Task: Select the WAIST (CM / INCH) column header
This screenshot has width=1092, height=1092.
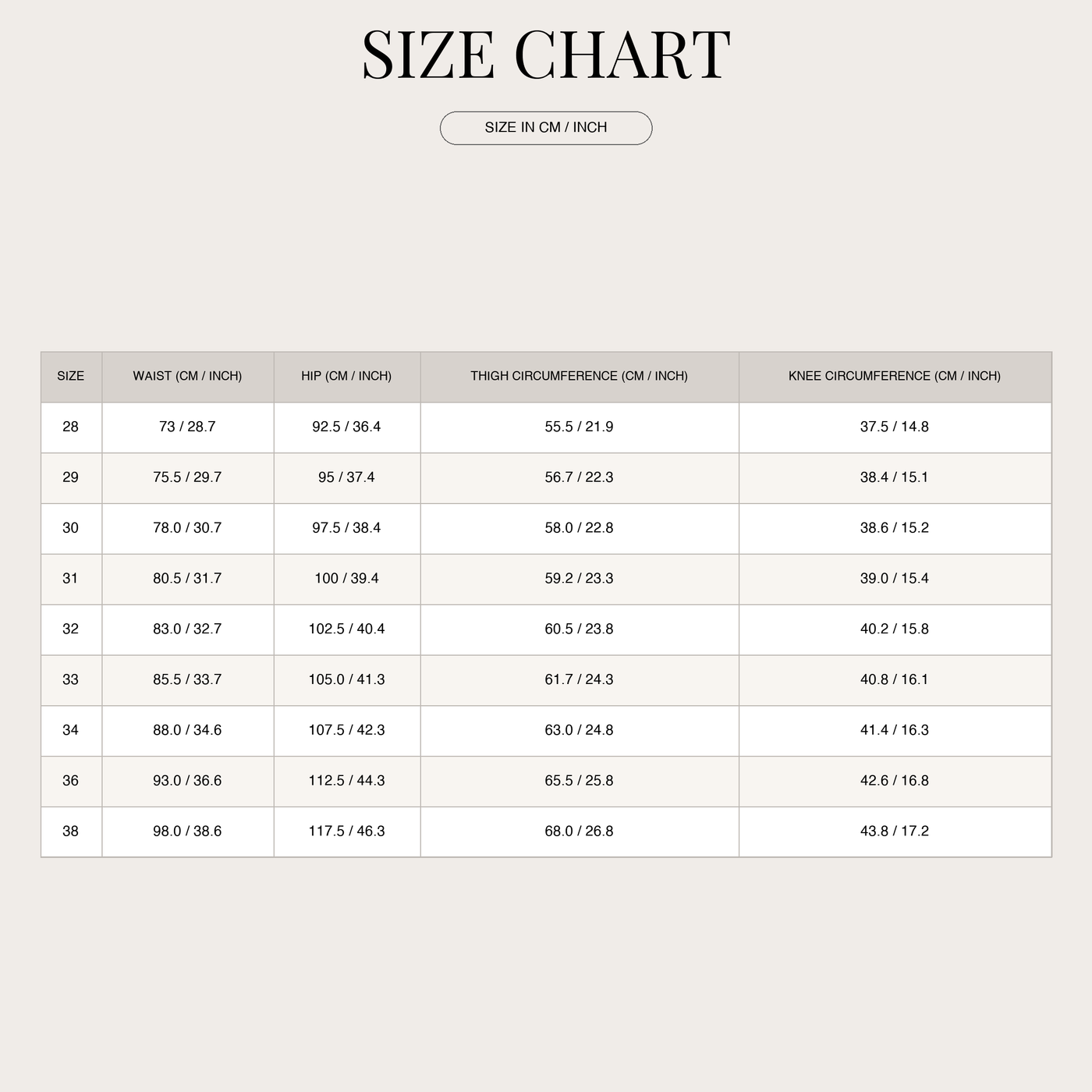Action: (x=187, y=376)
